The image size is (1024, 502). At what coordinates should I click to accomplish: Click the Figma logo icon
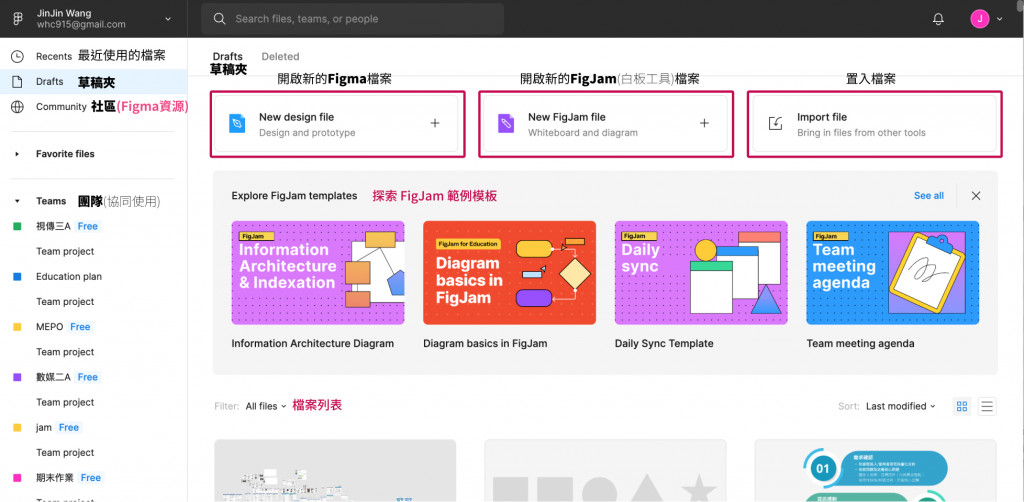pyautogui.click(x=18, y=19)
